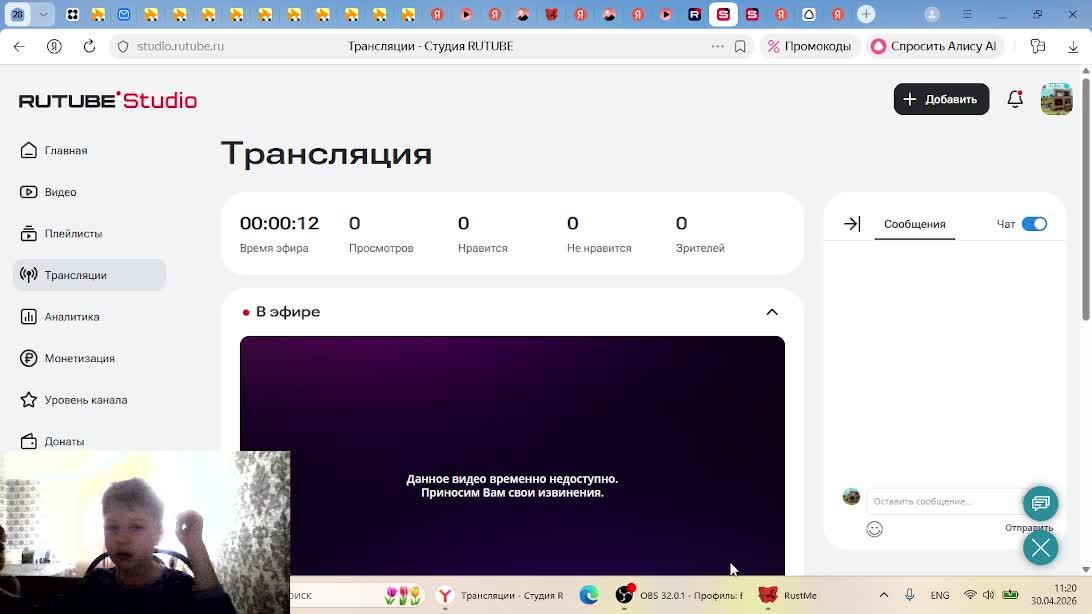
Task: Click the Просмотров counter label
Action: [x=381, y=248]
